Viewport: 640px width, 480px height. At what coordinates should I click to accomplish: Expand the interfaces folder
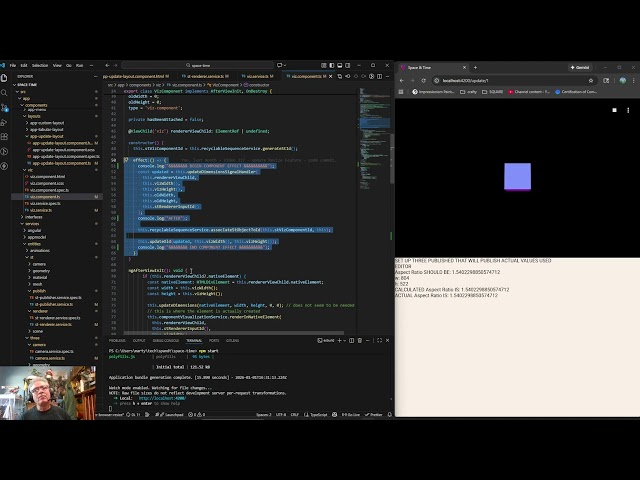(33, 217)
